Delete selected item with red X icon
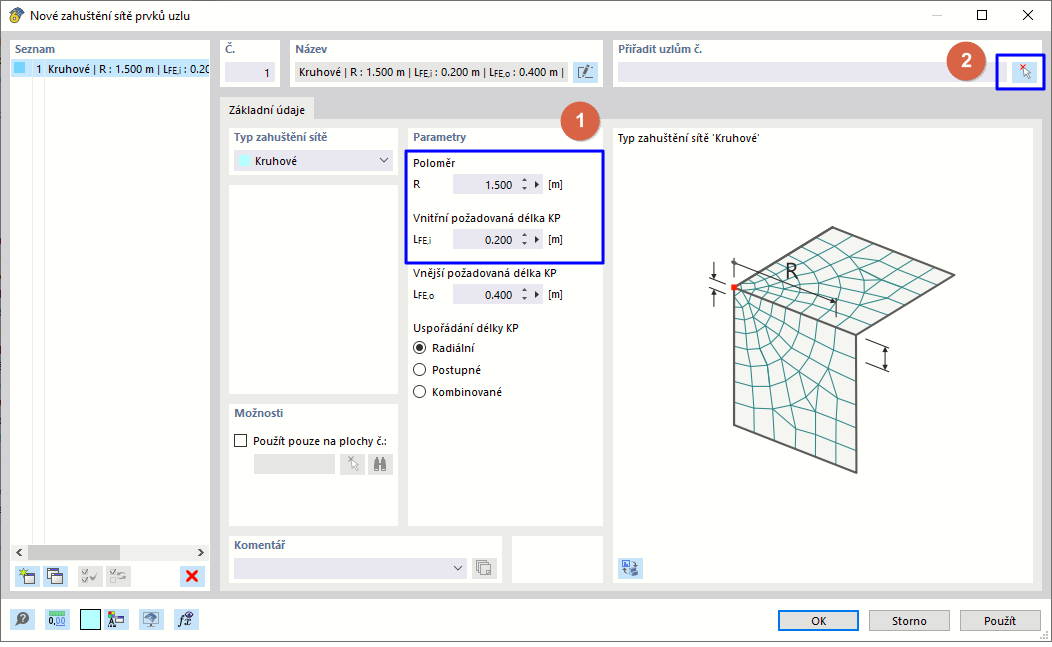The image size is (1052, 647). pyautogui.click(x=192, y=576)
